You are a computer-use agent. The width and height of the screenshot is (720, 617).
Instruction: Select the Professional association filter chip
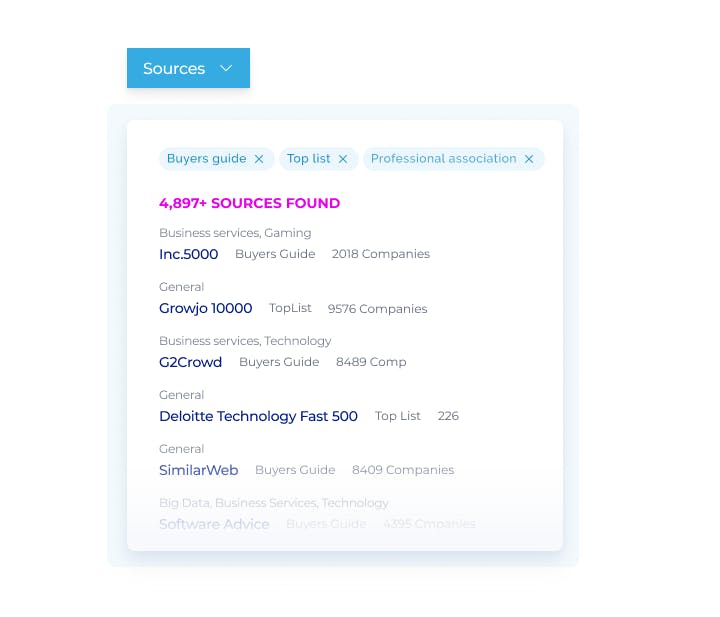443,159
